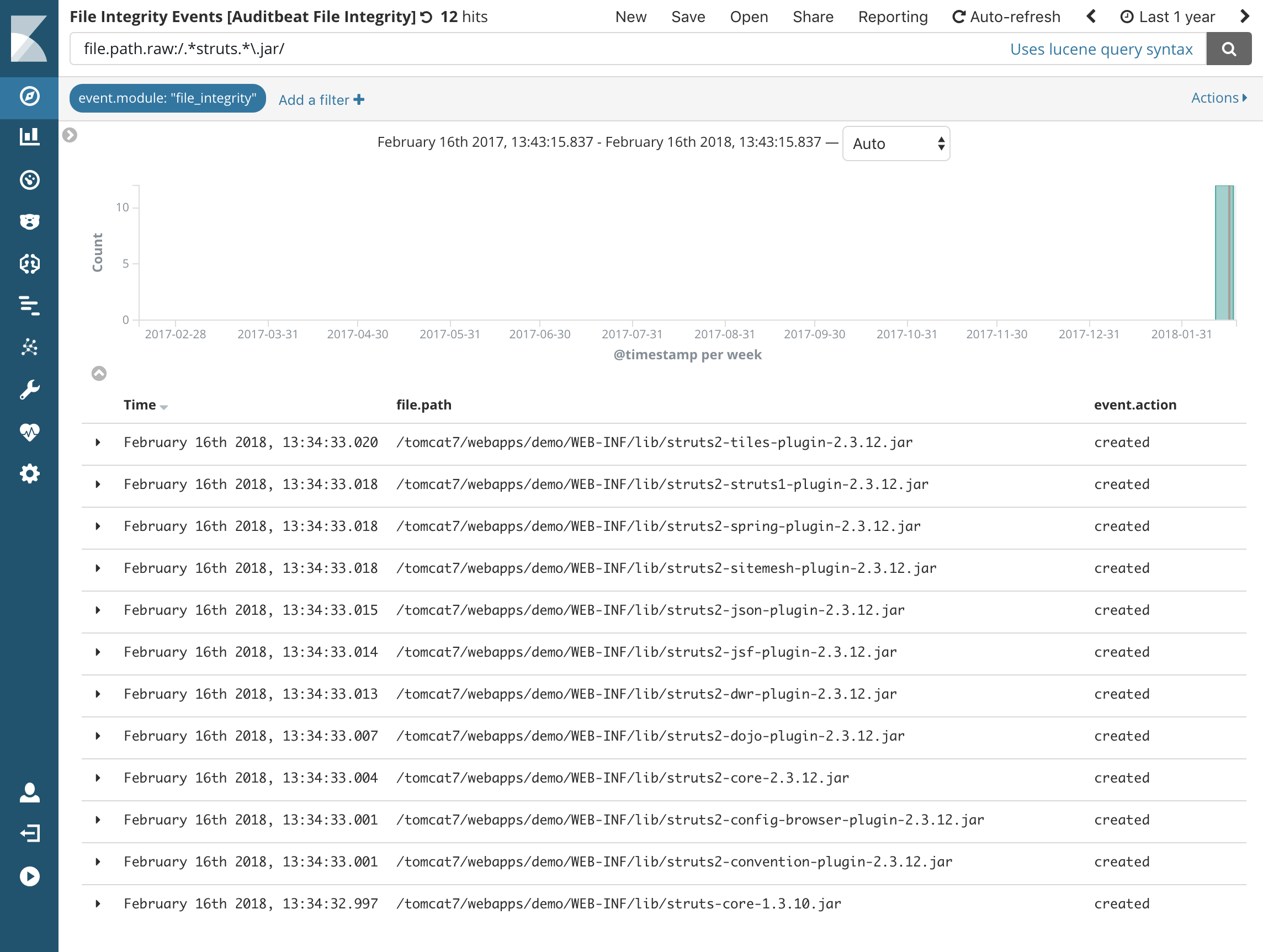This screenshot has height=952, width=1263.
Task: Expand the struts2-tiles-plugin event row
Action: (98, 442)
